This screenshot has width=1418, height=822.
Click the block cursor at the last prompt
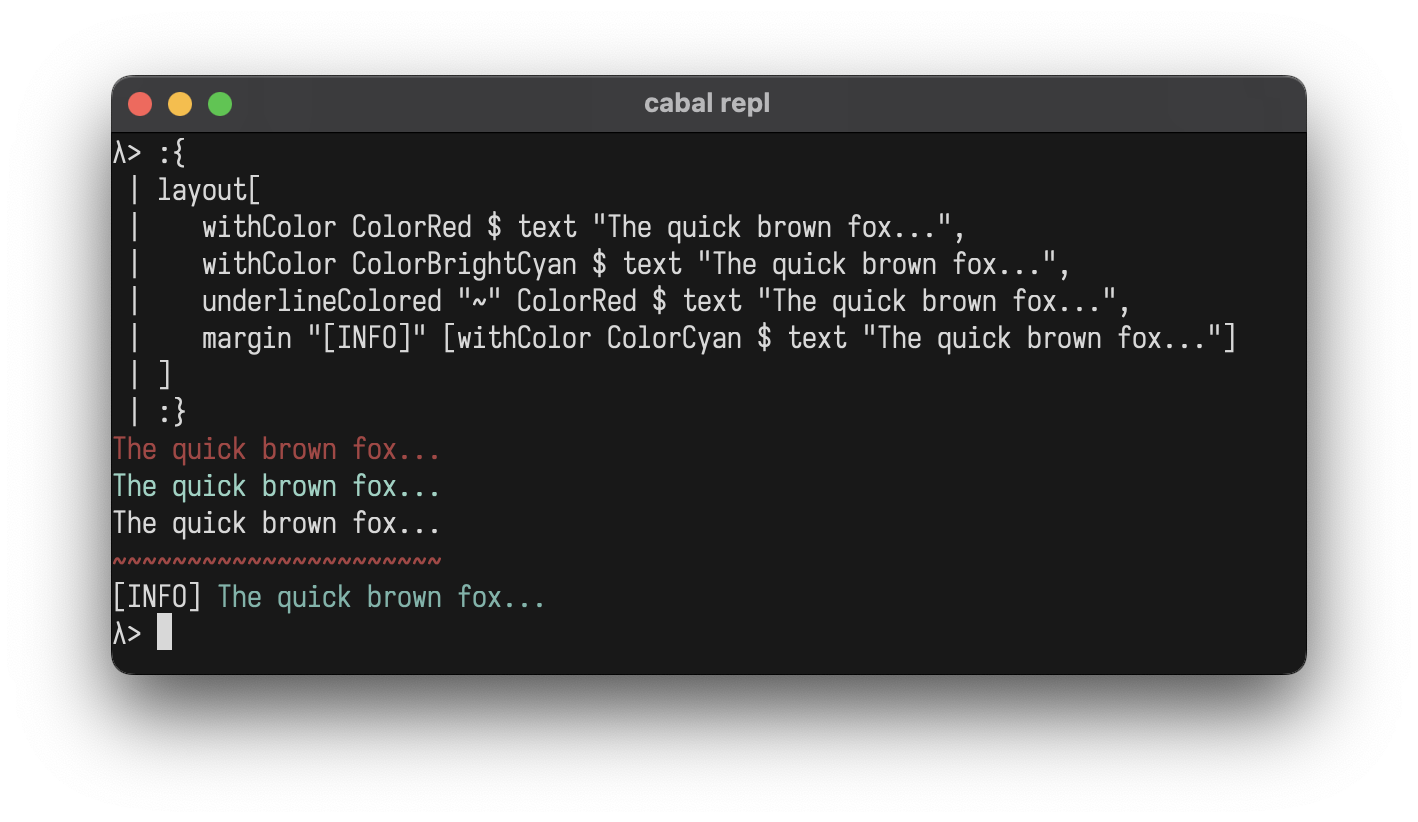165,633
